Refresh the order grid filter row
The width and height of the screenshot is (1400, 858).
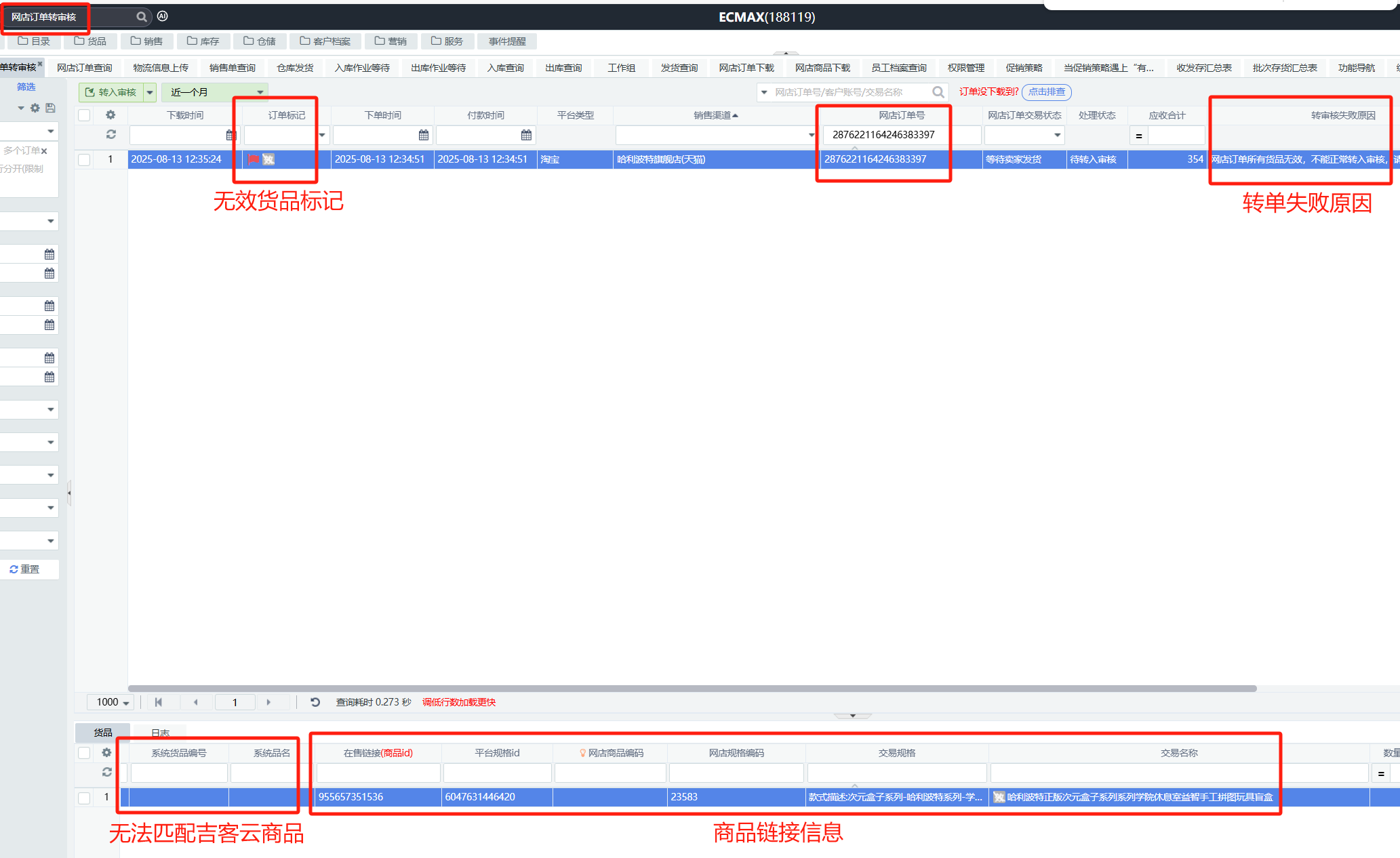click(x=111, y=135)
